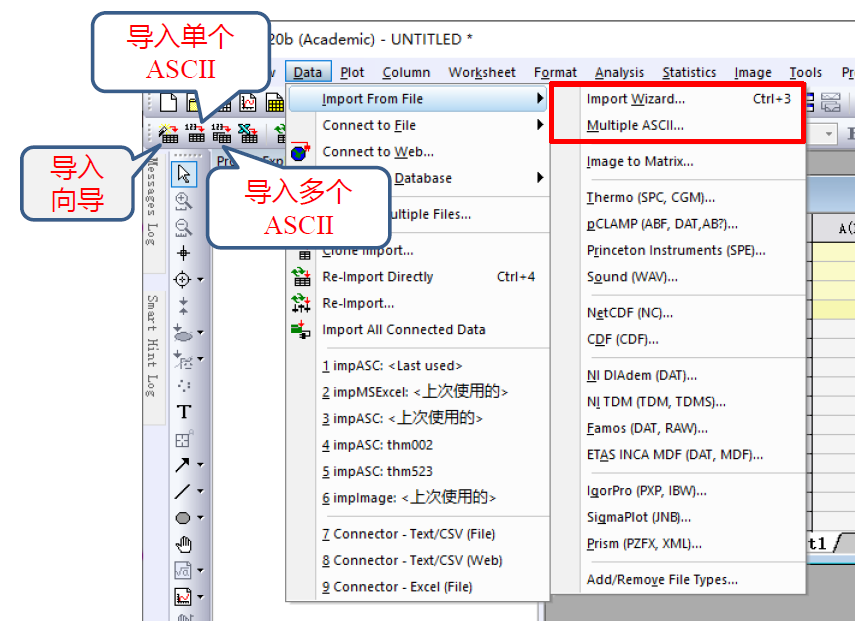Select the Pan hand tool
The height and width of the screenshot is (621, 855).
[183, 544]
